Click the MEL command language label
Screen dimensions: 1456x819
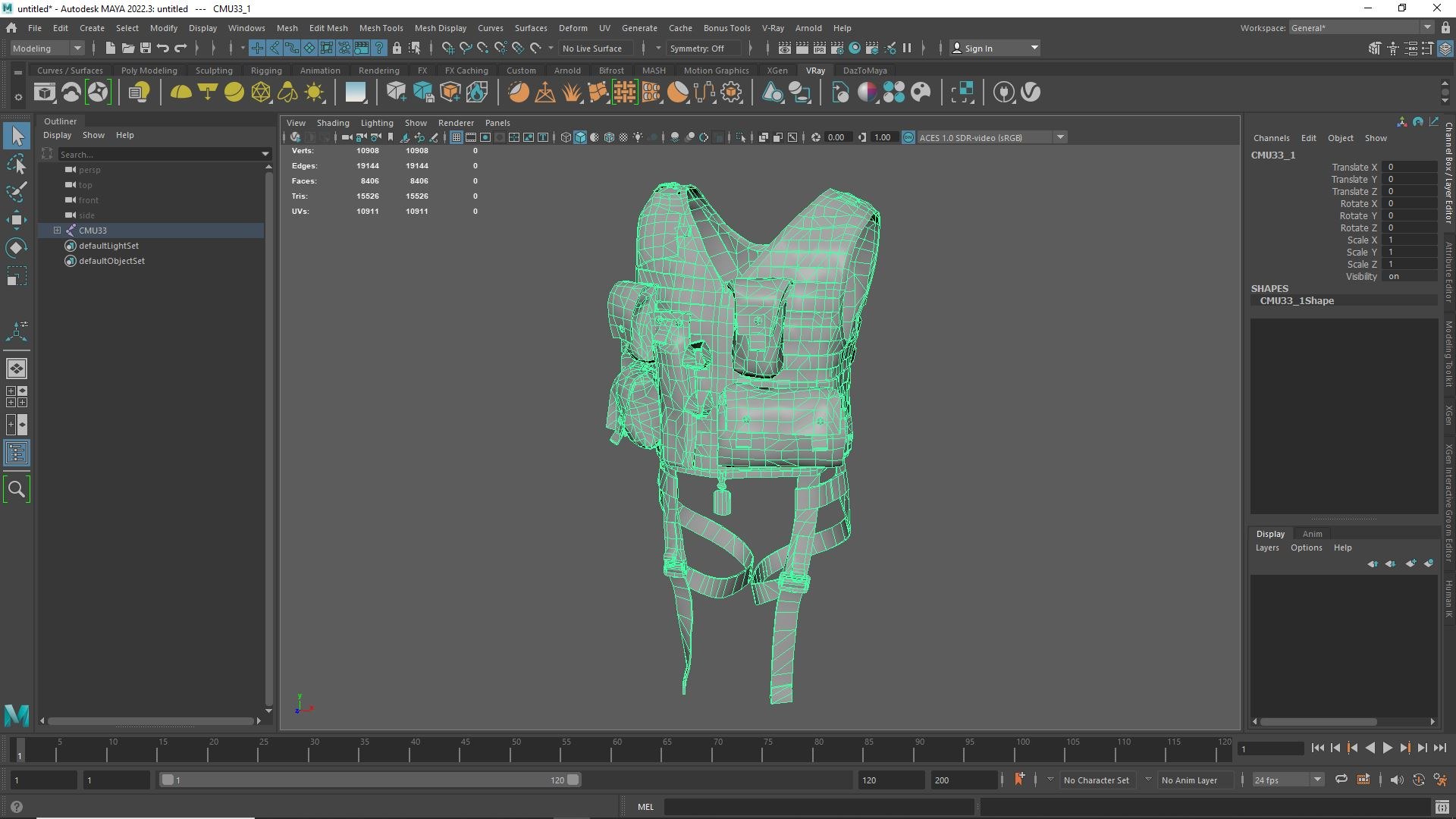tap(645, 807)
